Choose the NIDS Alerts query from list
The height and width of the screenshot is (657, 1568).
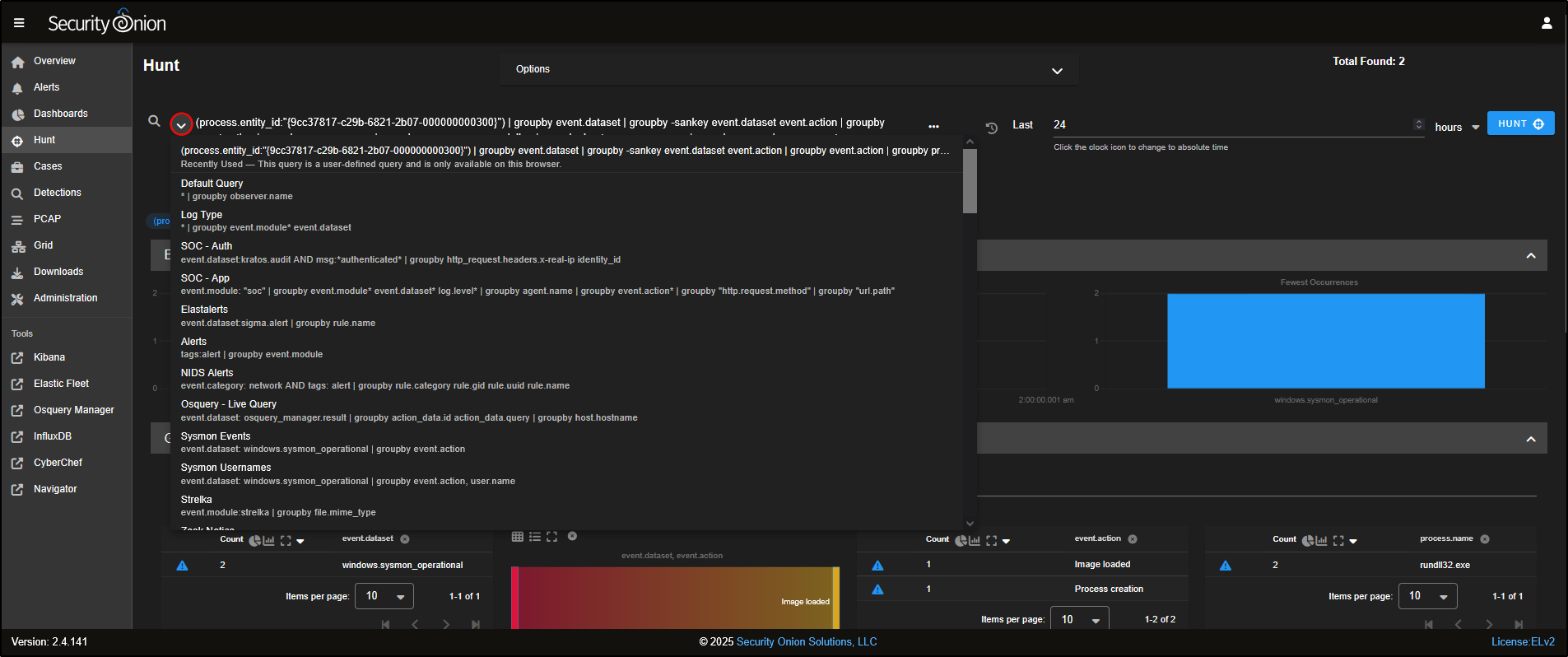[x=207, y=373]
